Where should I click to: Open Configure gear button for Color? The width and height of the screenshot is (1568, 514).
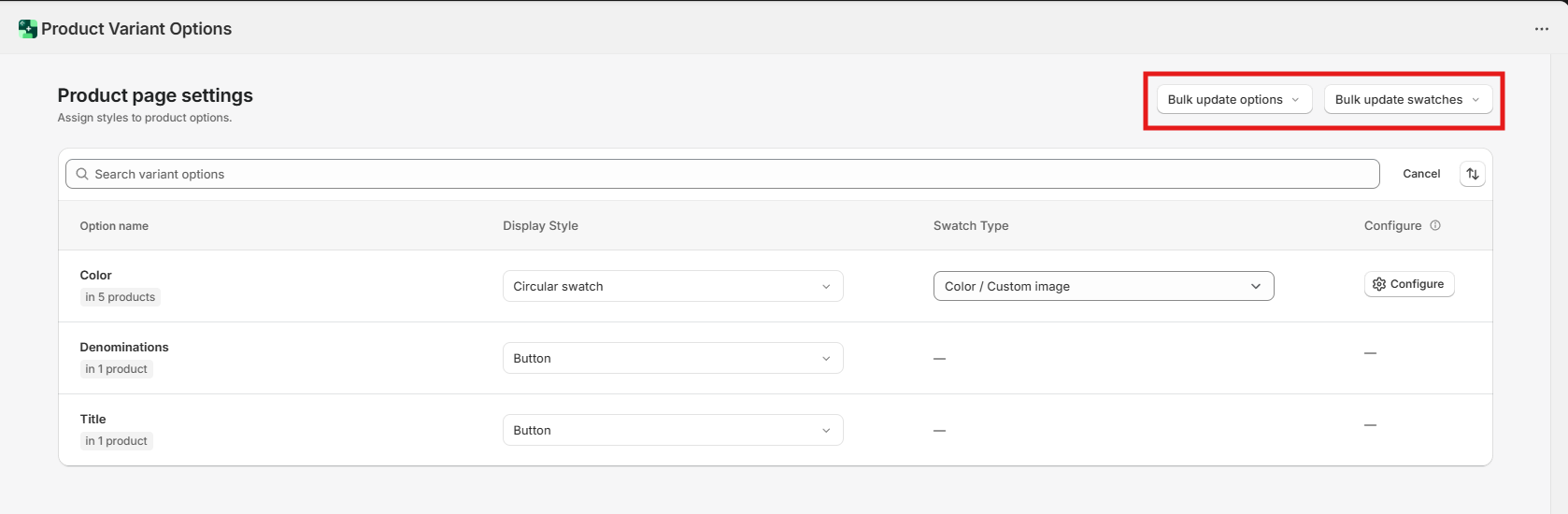click(x=1408, y=284)
